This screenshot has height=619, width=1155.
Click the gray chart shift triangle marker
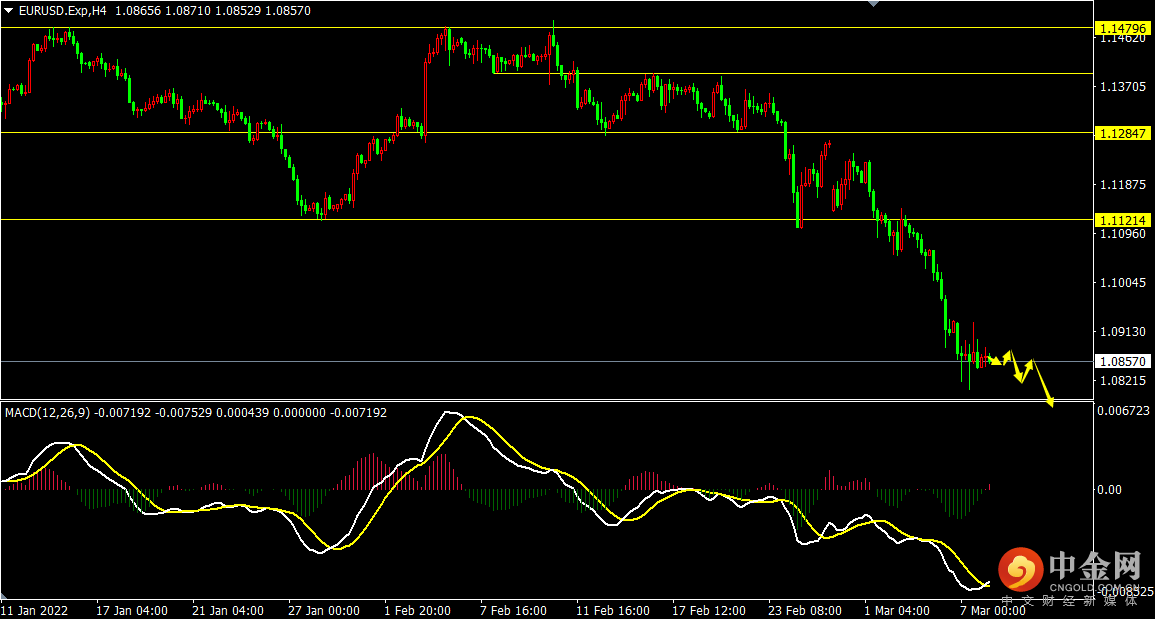(x=875, y=4)
